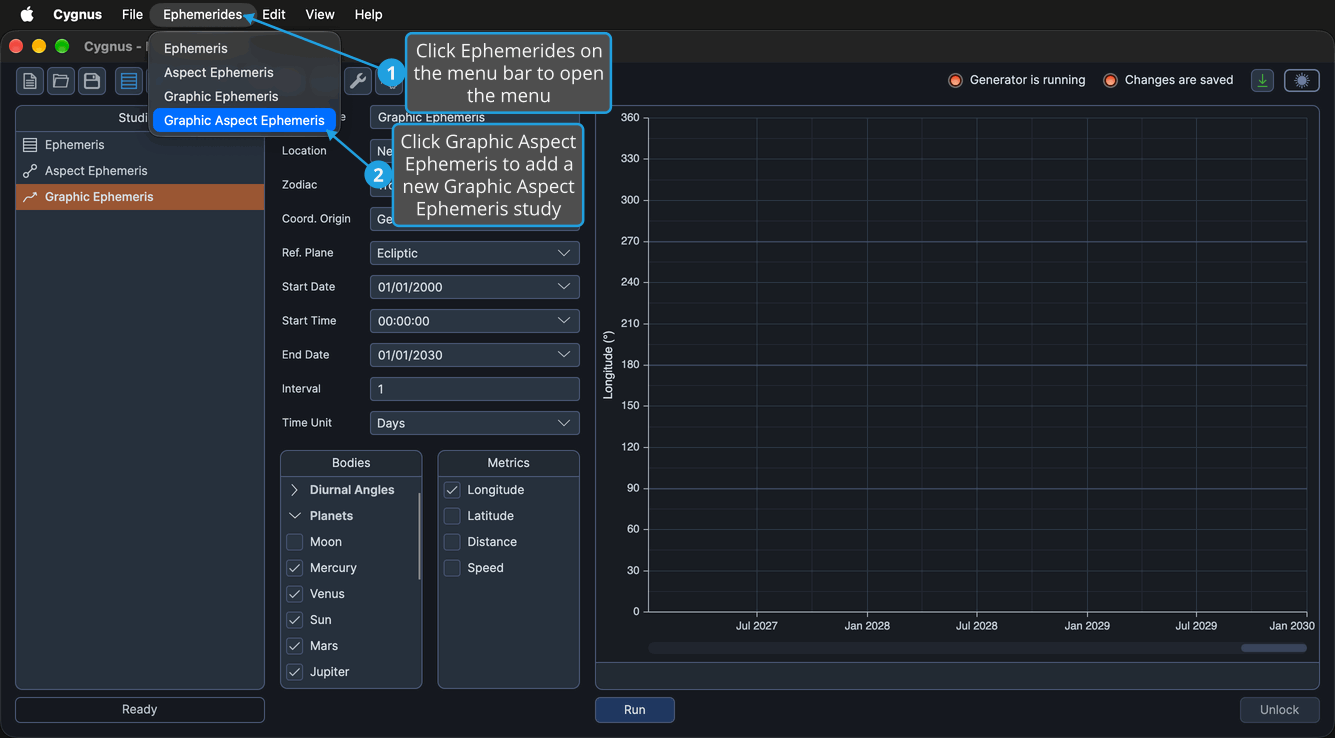Select Graphic Aspect Ephemeris menu entry
The height and width of the screenshot is (738, 1335).
(244, 120)
